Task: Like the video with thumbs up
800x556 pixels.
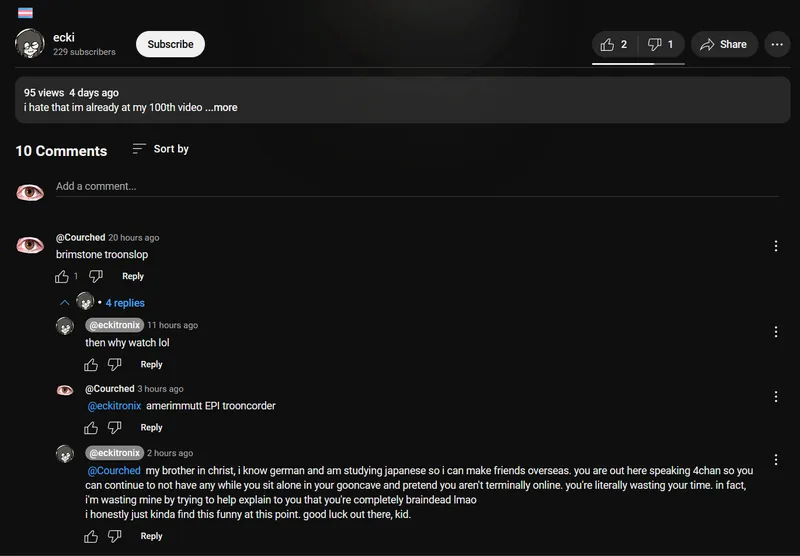Action: point(614,44)
